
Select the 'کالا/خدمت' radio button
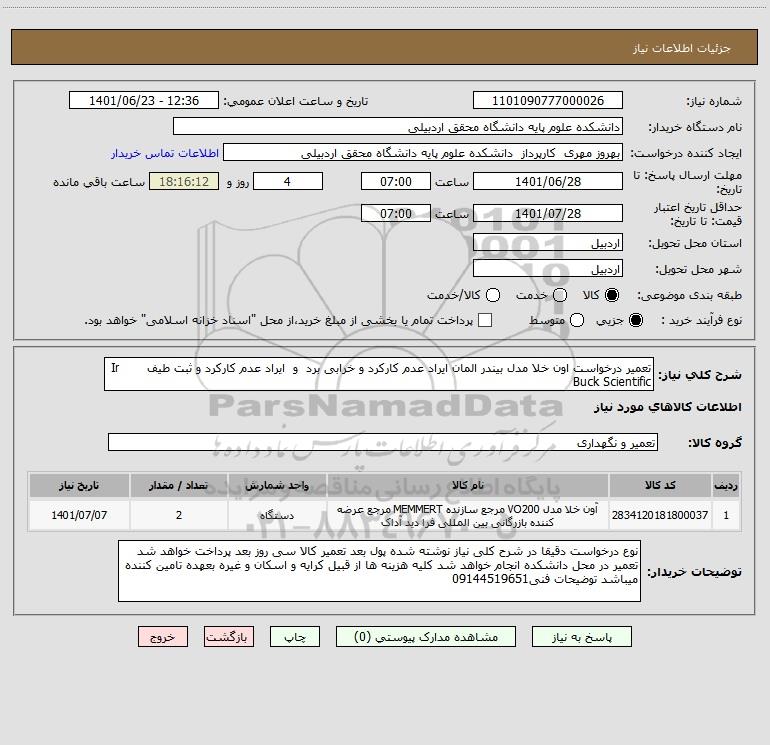pyautogui.click(x=493, y=295)
